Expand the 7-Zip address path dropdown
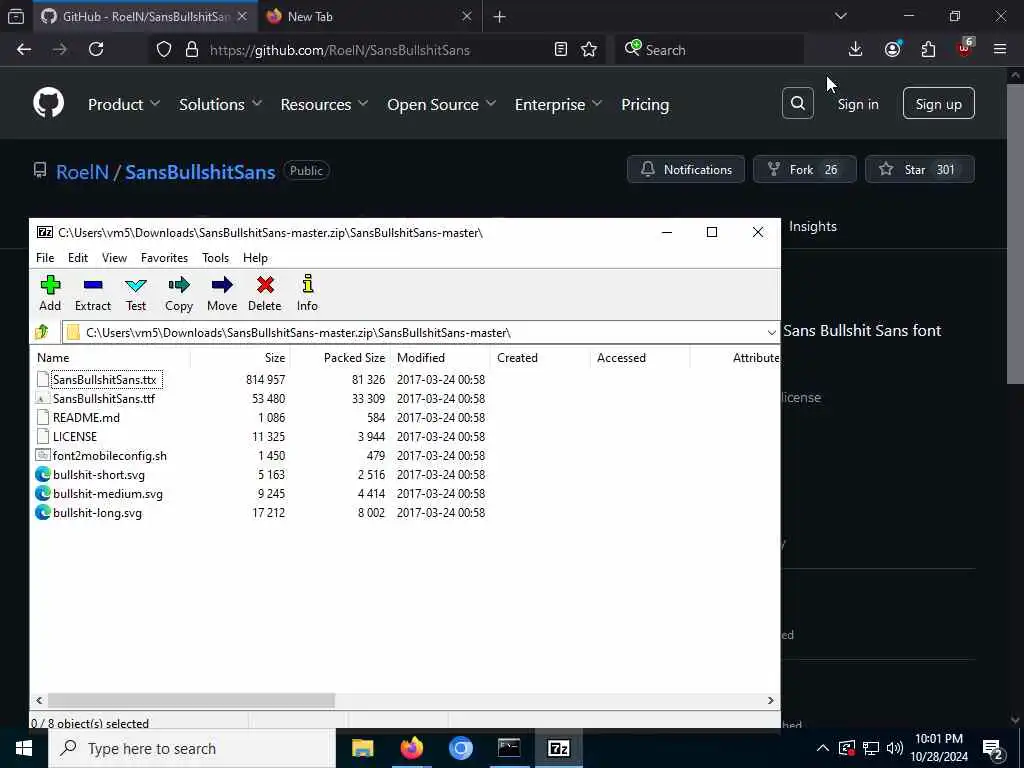1024x768 pixels. [771, 332]
